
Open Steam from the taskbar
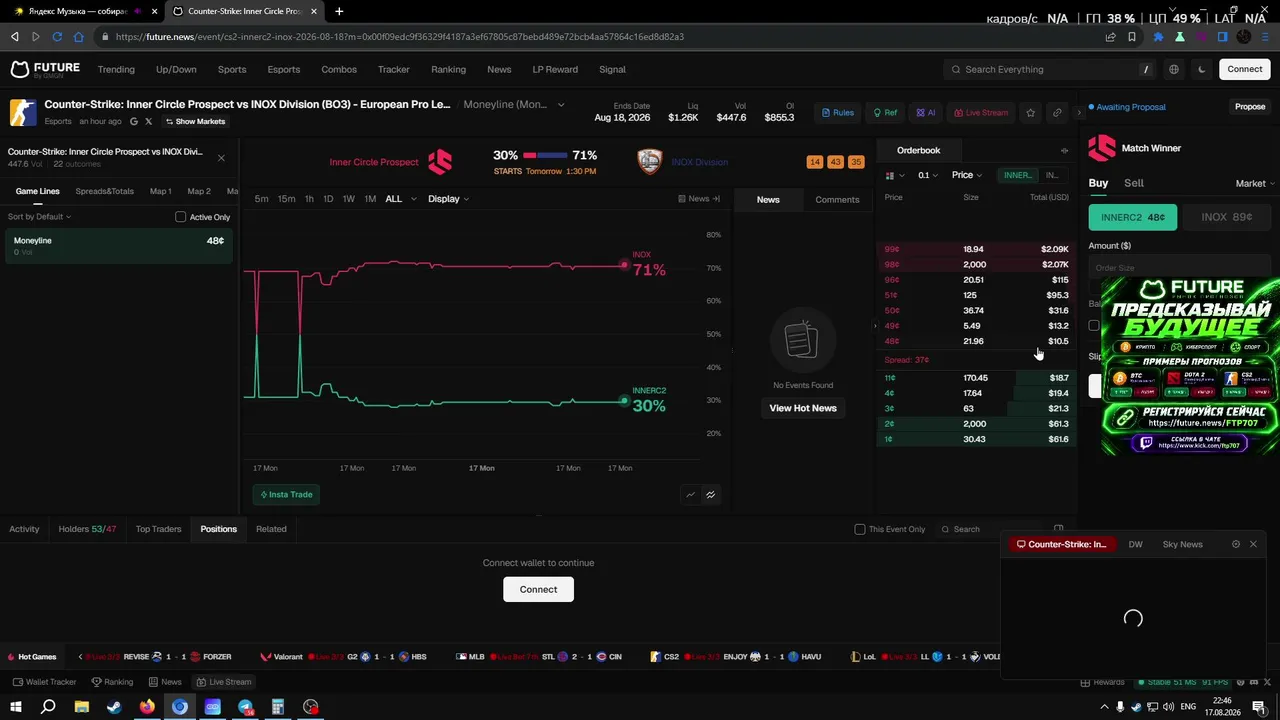point(114,707)
